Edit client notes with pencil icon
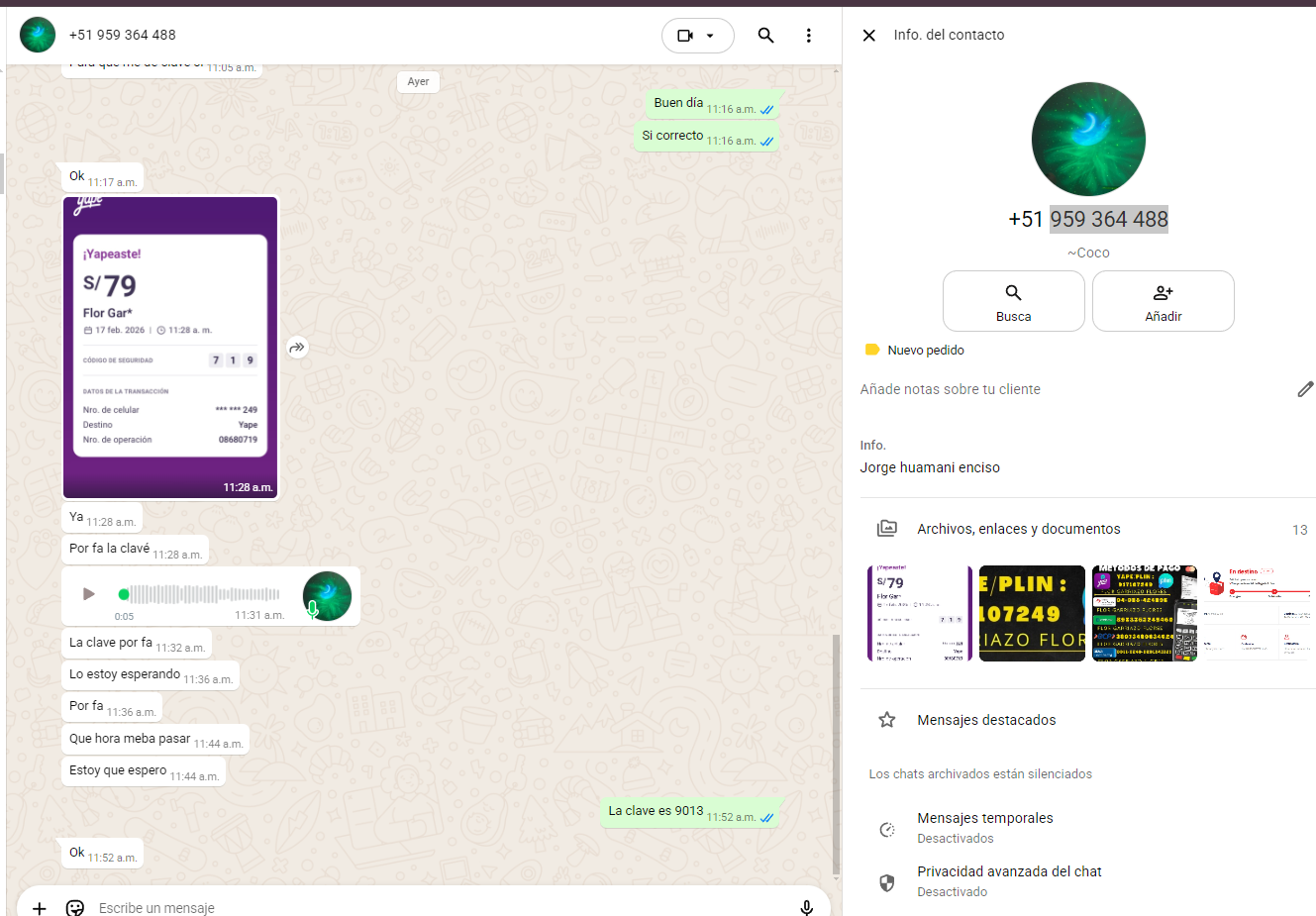 (x=1305, y=389)
